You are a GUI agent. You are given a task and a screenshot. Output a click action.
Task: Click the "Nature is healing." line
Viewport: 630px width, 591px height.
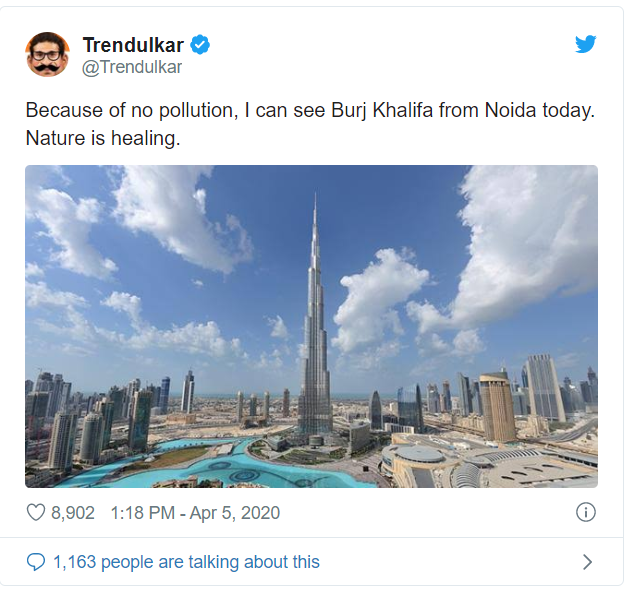pyautogui.click(x=103, y=139)
